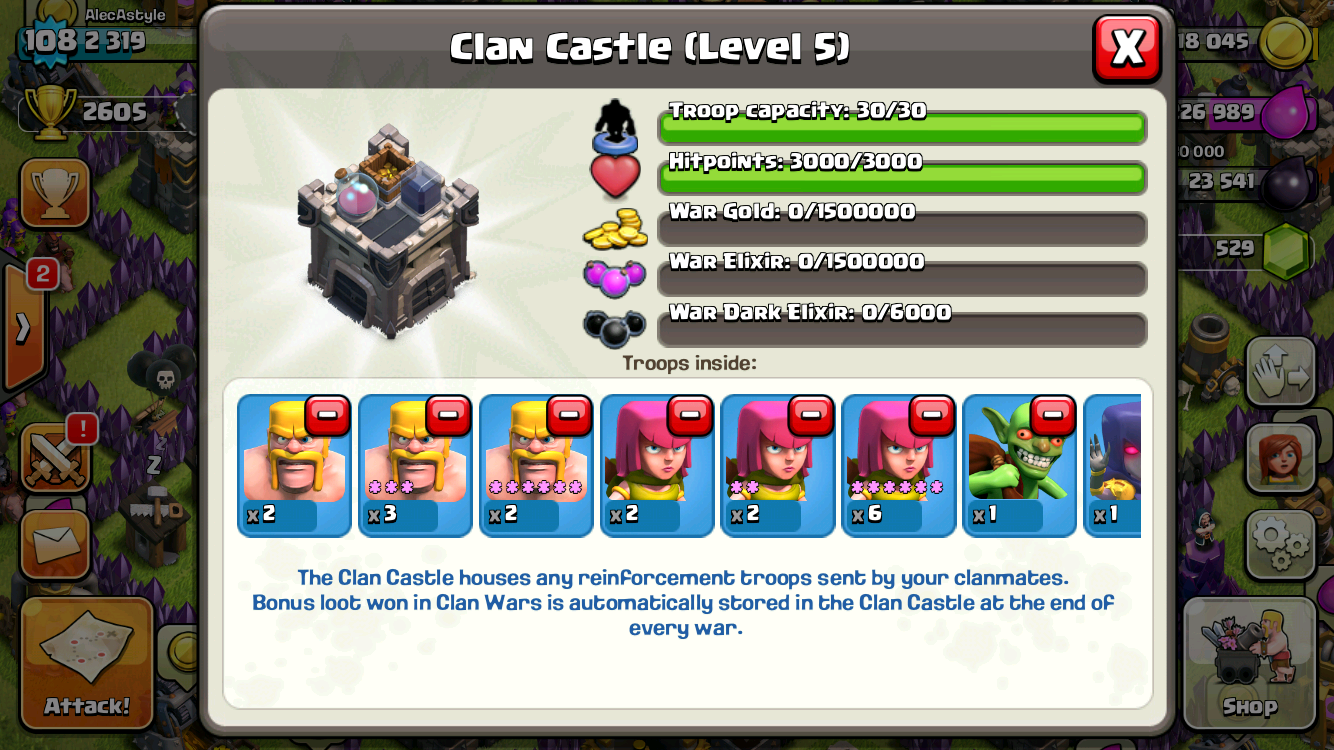Select the two-star Archers x2 card
Viewport: 1334px width, 750px height.
click(x=778, y=465)
